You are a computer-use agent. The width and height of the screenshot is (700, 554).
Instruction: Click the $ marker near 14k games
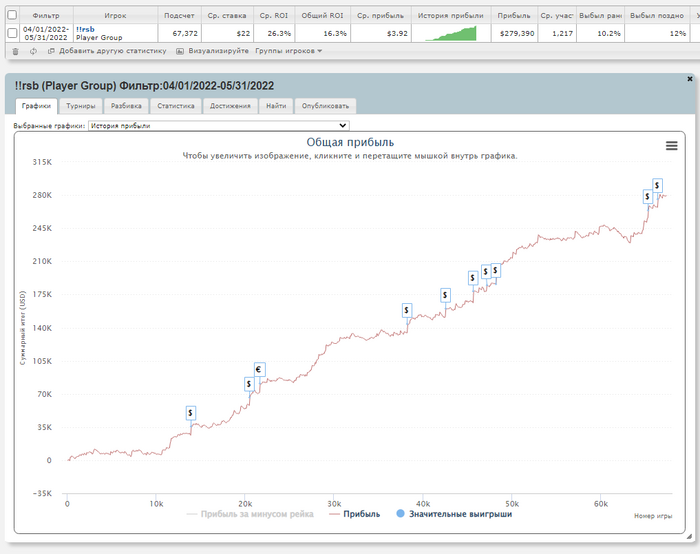tap(191, 413)
